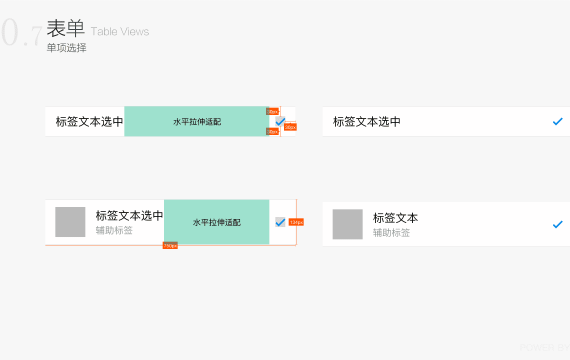Click the gray thumbnail beside left 标签文本选中

(70, 222)
